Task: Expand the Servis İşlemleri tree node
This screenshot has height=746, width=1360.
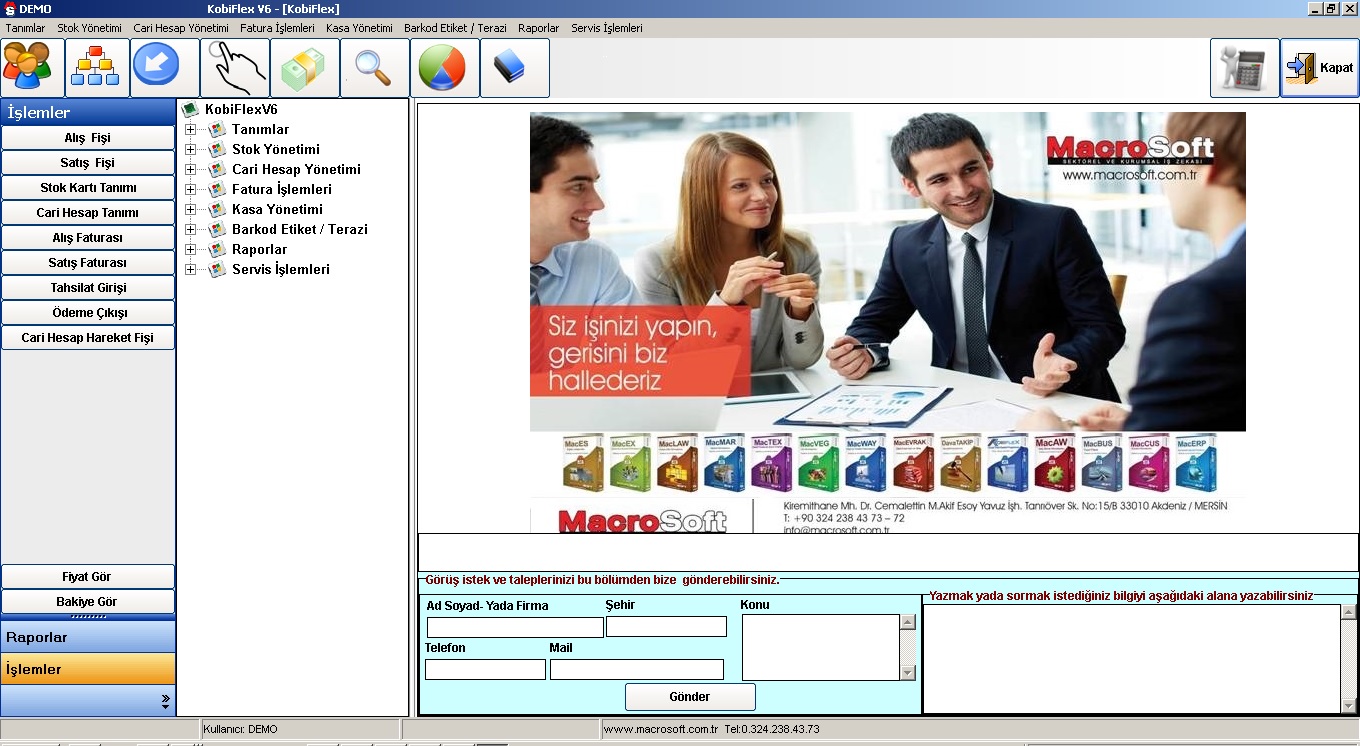Action: pos(190,270)
